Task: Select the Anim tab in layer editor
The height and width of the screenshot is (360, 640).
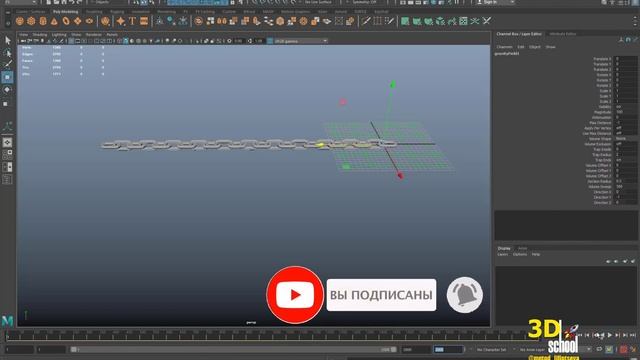Action: (522, 248)
